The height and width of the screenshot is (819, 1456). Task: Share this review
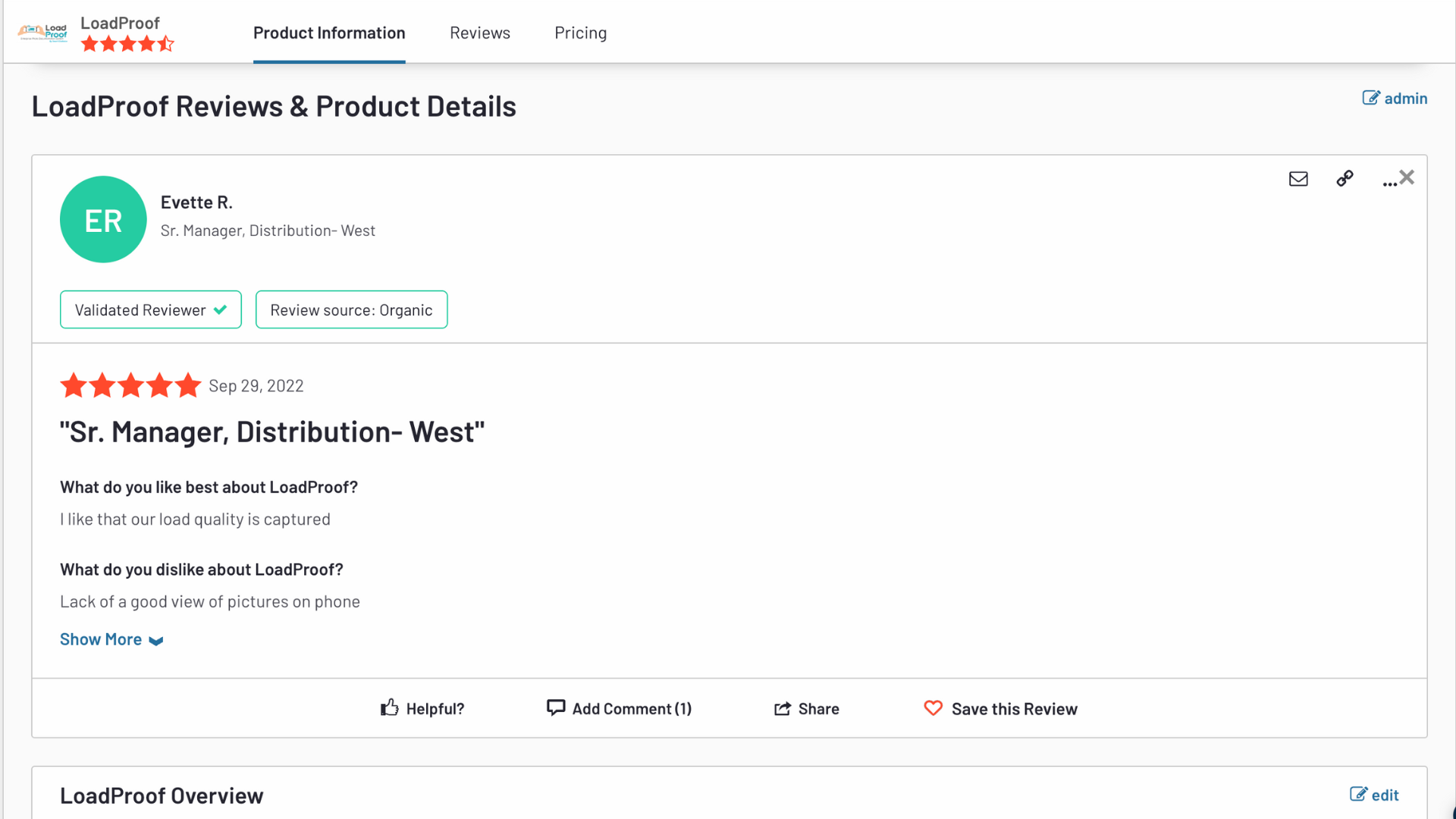tap(806, 708)
